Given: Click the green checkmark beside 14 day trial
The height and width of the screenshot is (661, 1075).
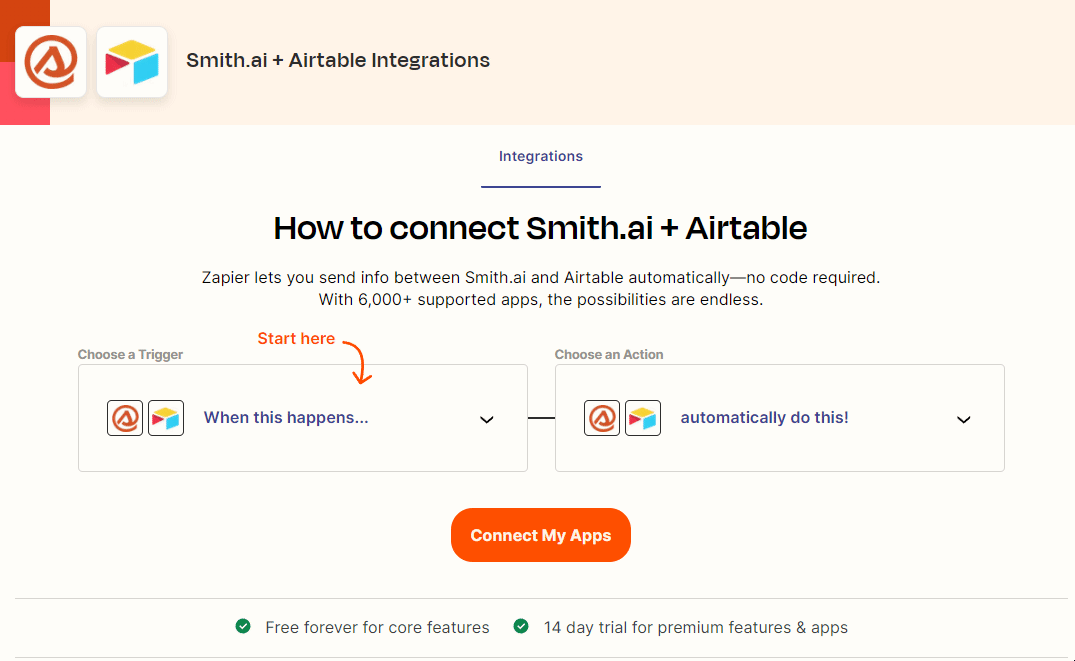Looking at the screenshot, I should (521, 627).
